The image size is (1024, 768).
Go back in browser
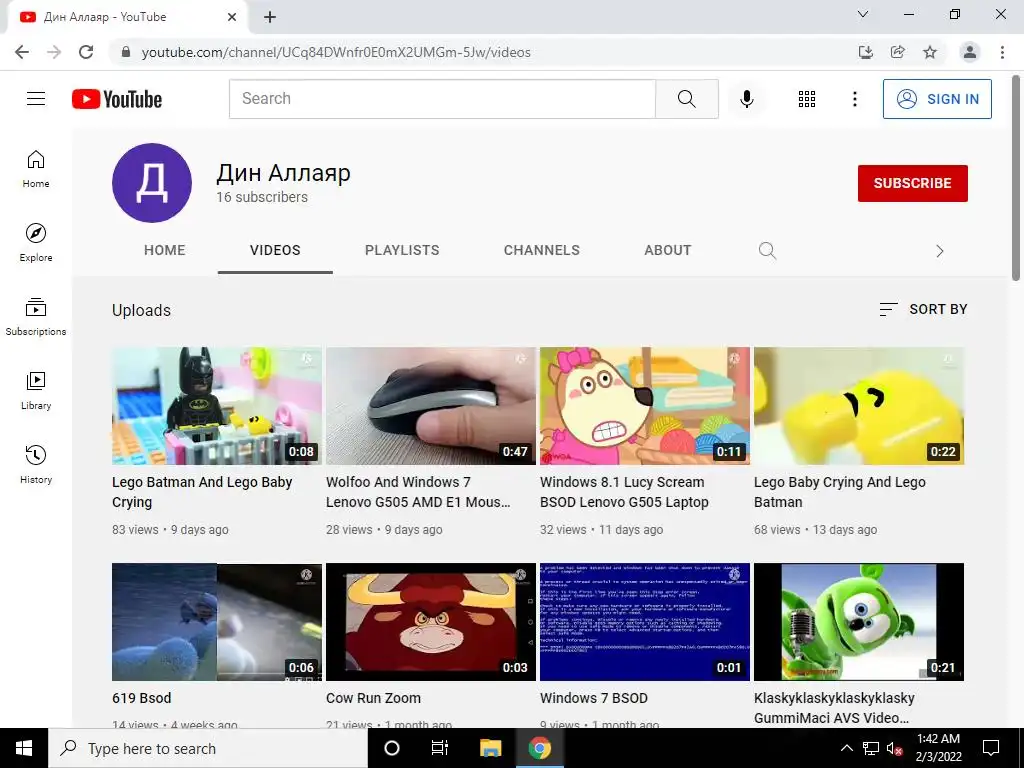click(x=22, y=52)
